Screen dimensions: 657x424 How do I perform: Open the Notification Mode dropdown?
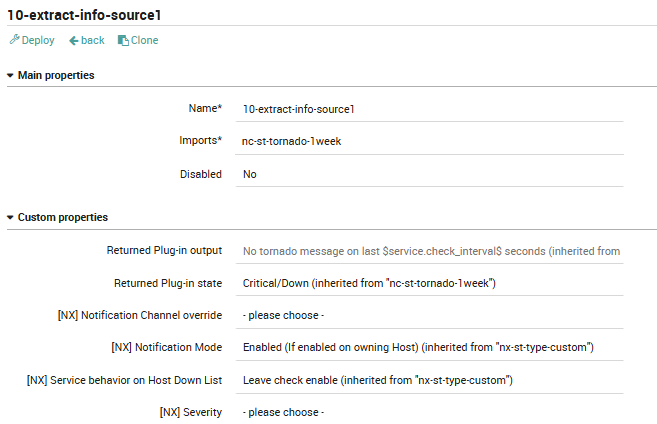coord(429,348)
